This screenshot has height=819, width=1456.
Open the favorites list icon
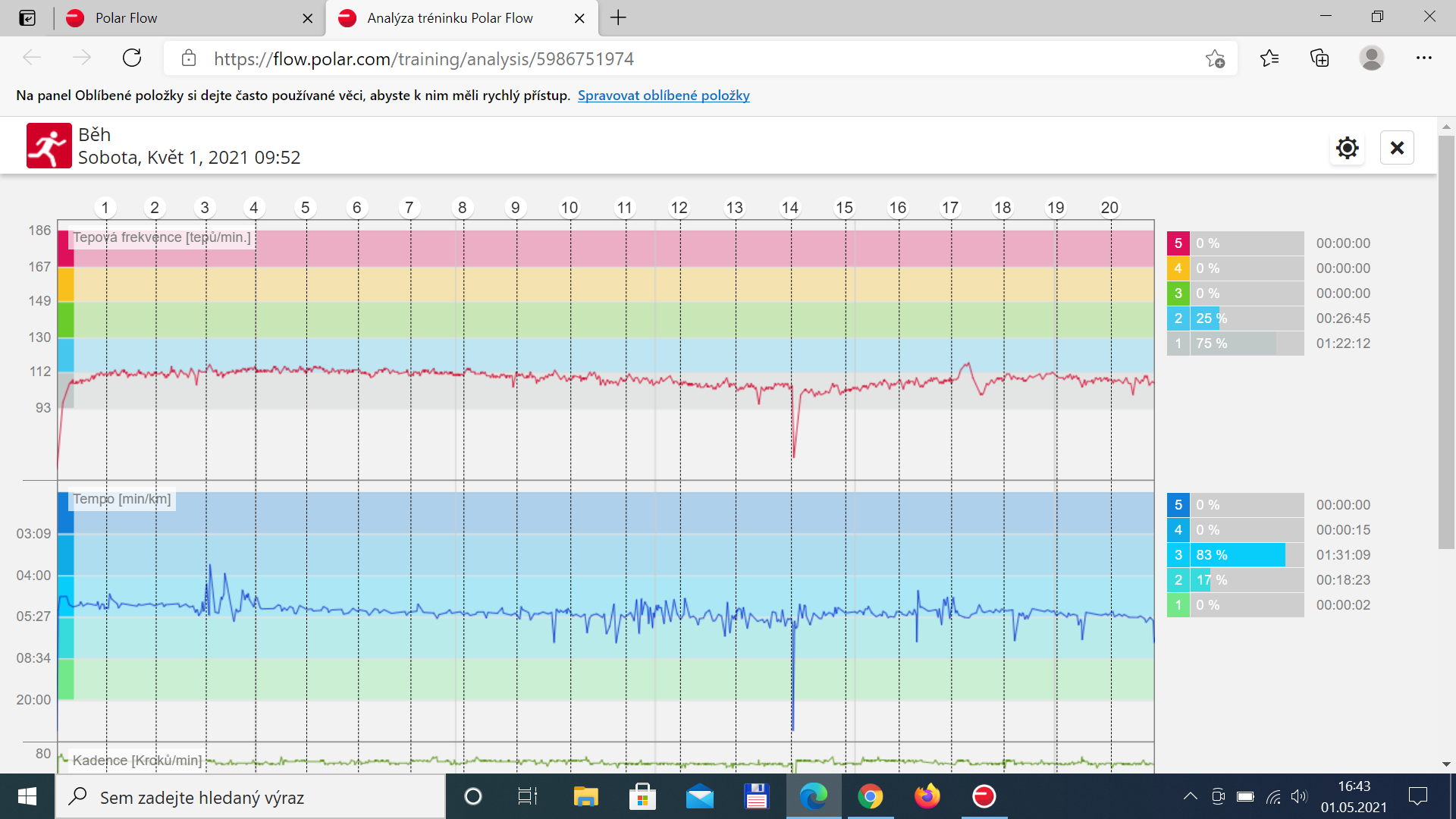point(1269,58)
